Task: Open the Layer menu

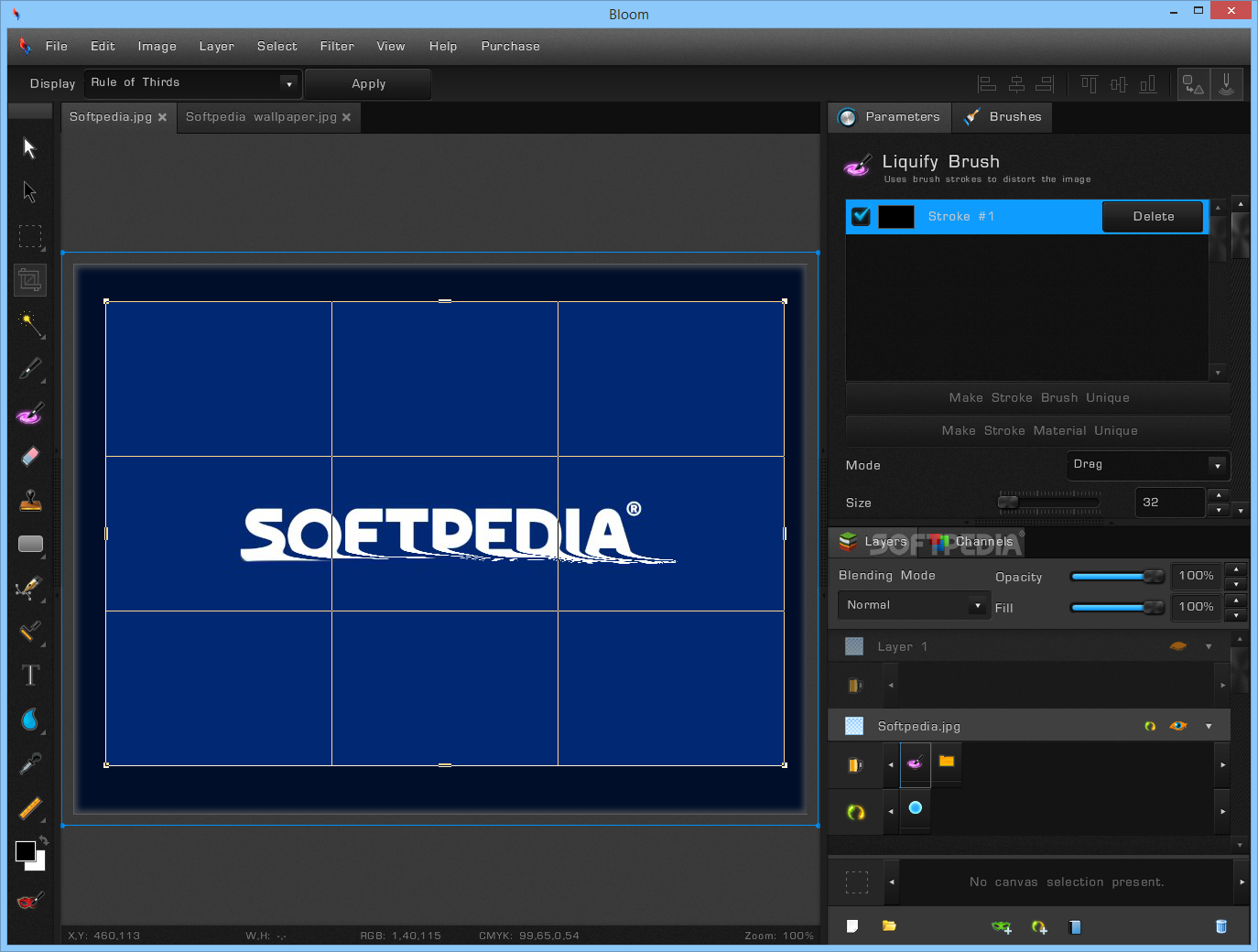Action: click(217, 47)
